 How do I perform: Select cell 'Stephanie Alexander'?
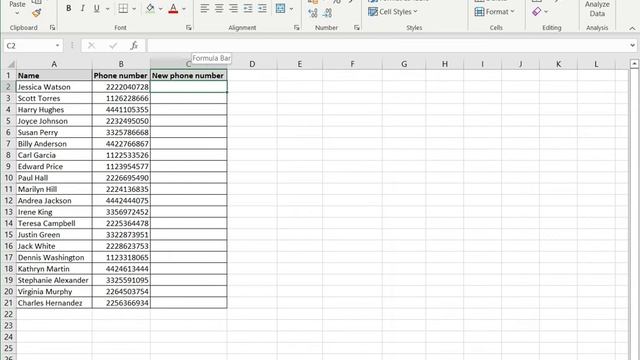point(54,280)
